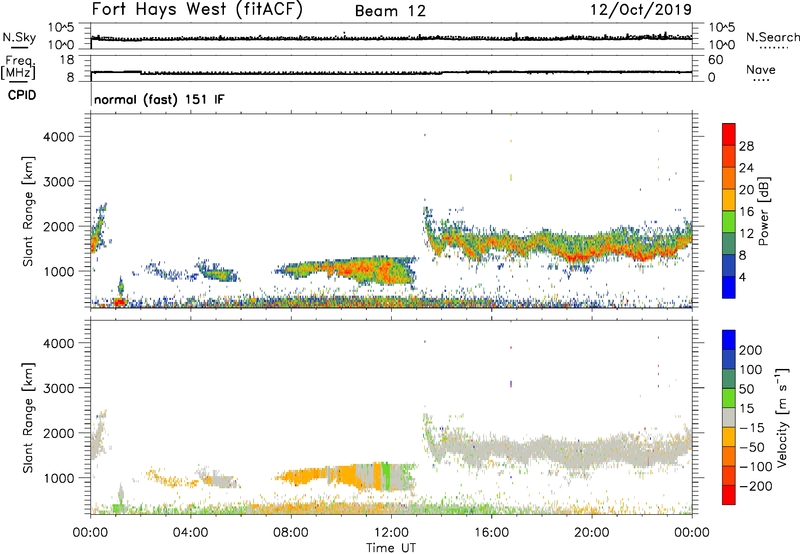Screen dimensions: 800x554
Task: Click the dotted line sample under Nave
Action: pos(761,80)
